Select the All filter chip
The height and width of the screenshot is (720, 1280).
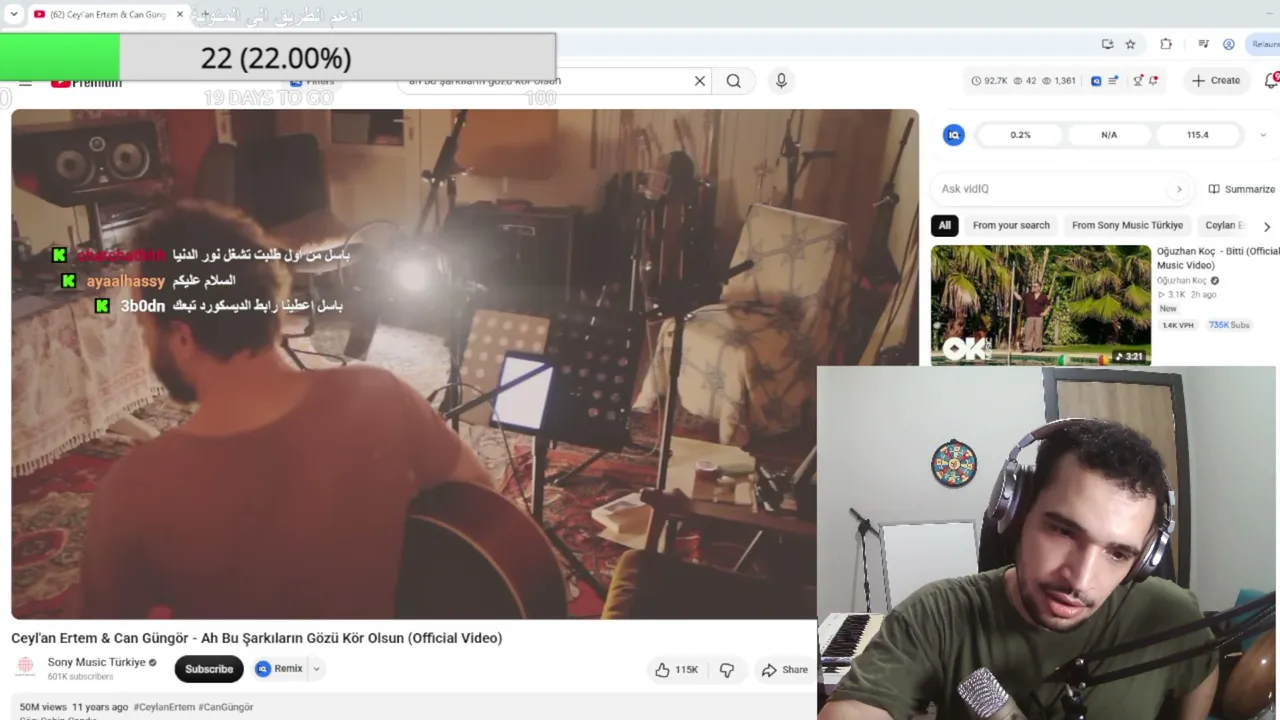point(945,225)
